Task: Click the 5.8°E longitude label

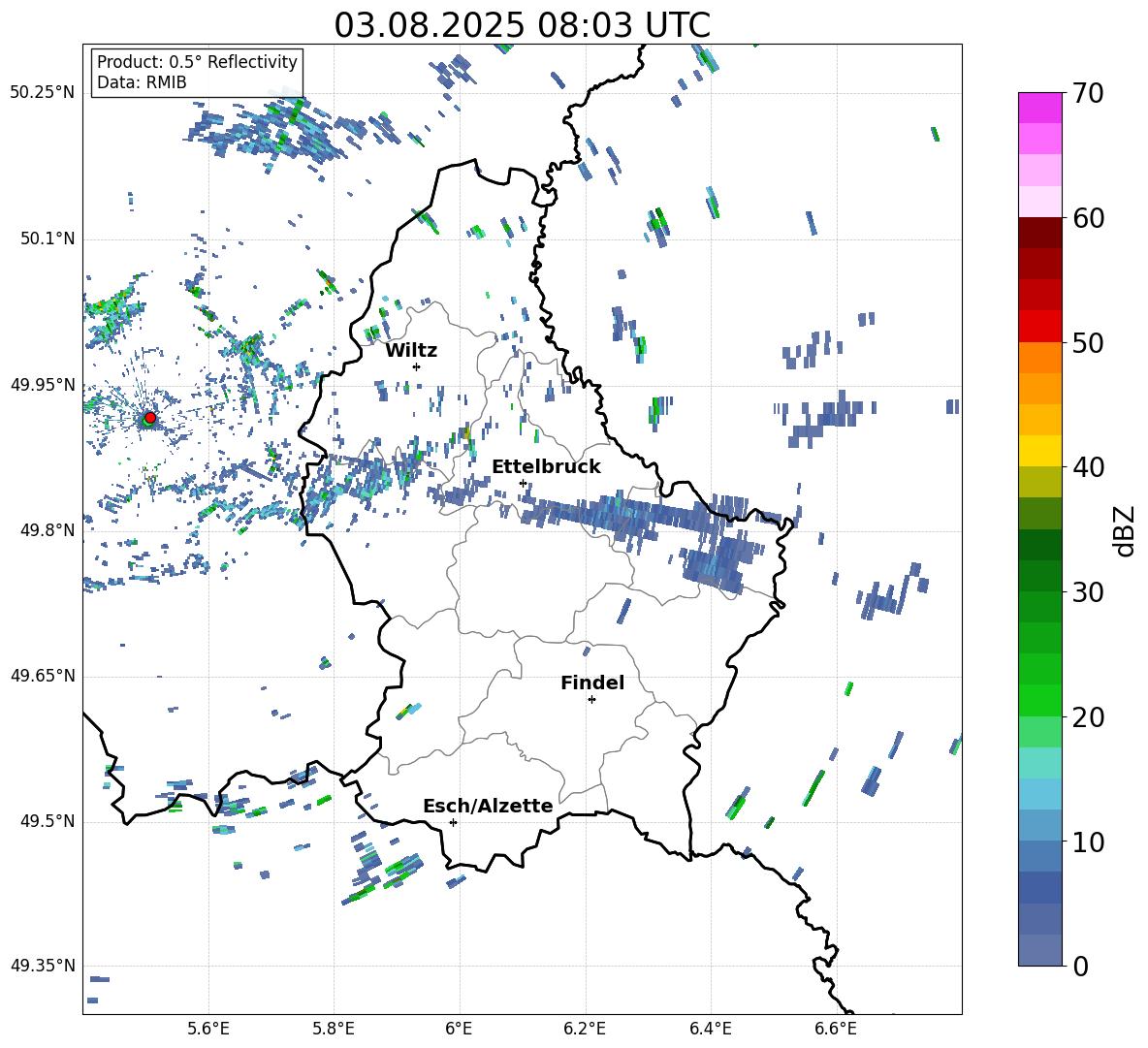Action: [334, 1029]
